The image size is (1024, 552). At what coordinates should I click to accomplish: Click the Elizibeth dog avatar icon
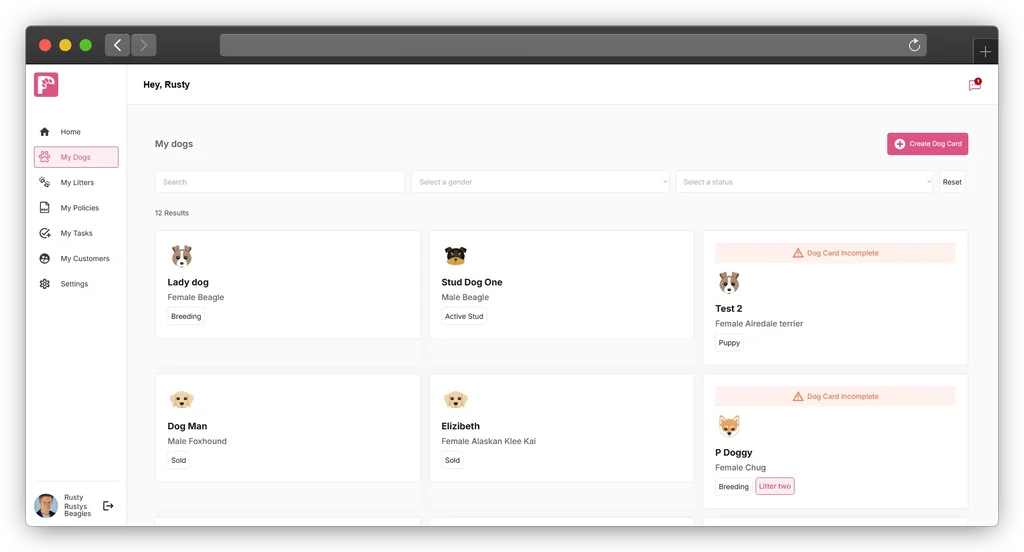pyautogui.click(x=455, y=399)
